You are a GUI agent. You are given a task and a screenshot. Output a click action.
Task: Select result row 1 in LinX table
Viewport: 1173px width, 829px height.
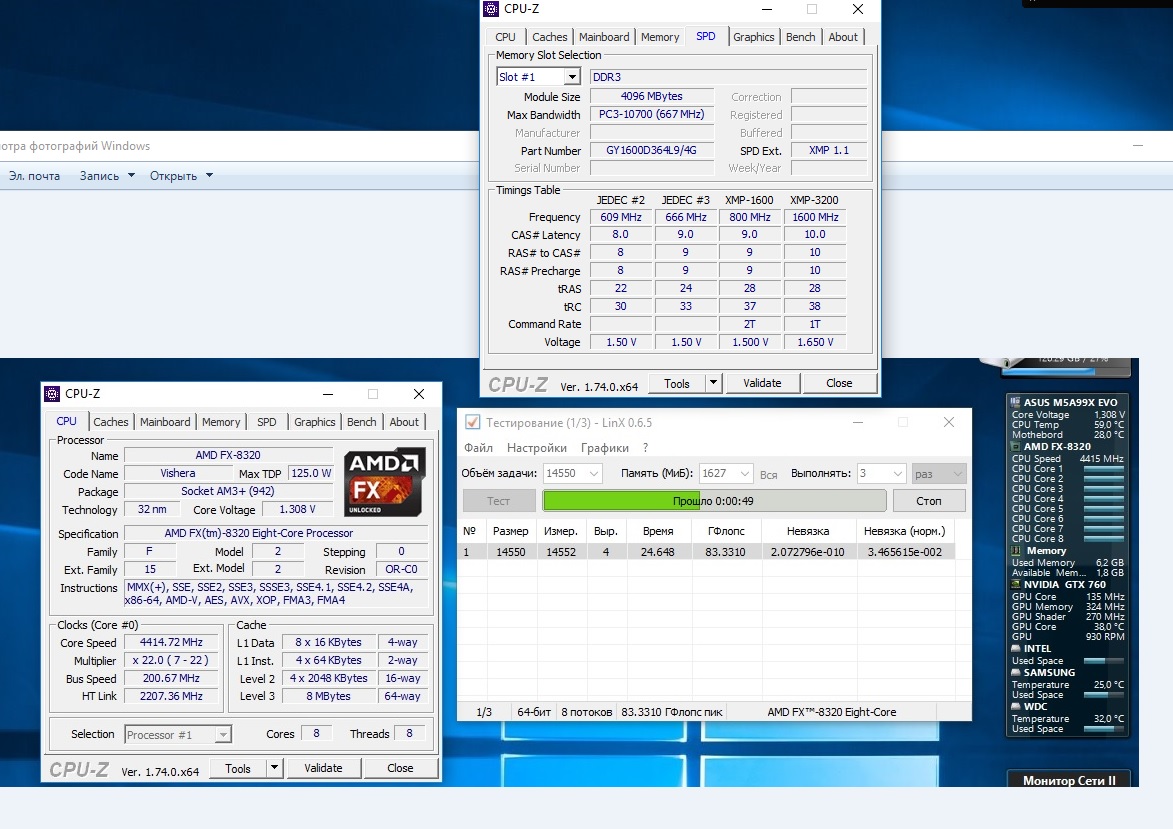pyautogui.click(x=705, y=551)
